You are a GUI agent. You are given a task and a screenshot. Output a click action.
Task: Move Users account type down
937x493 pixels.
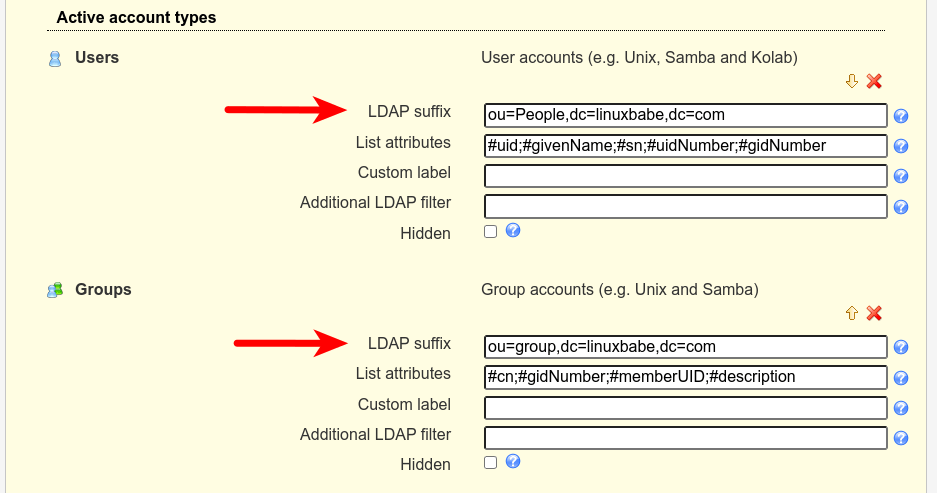[852, 81]
